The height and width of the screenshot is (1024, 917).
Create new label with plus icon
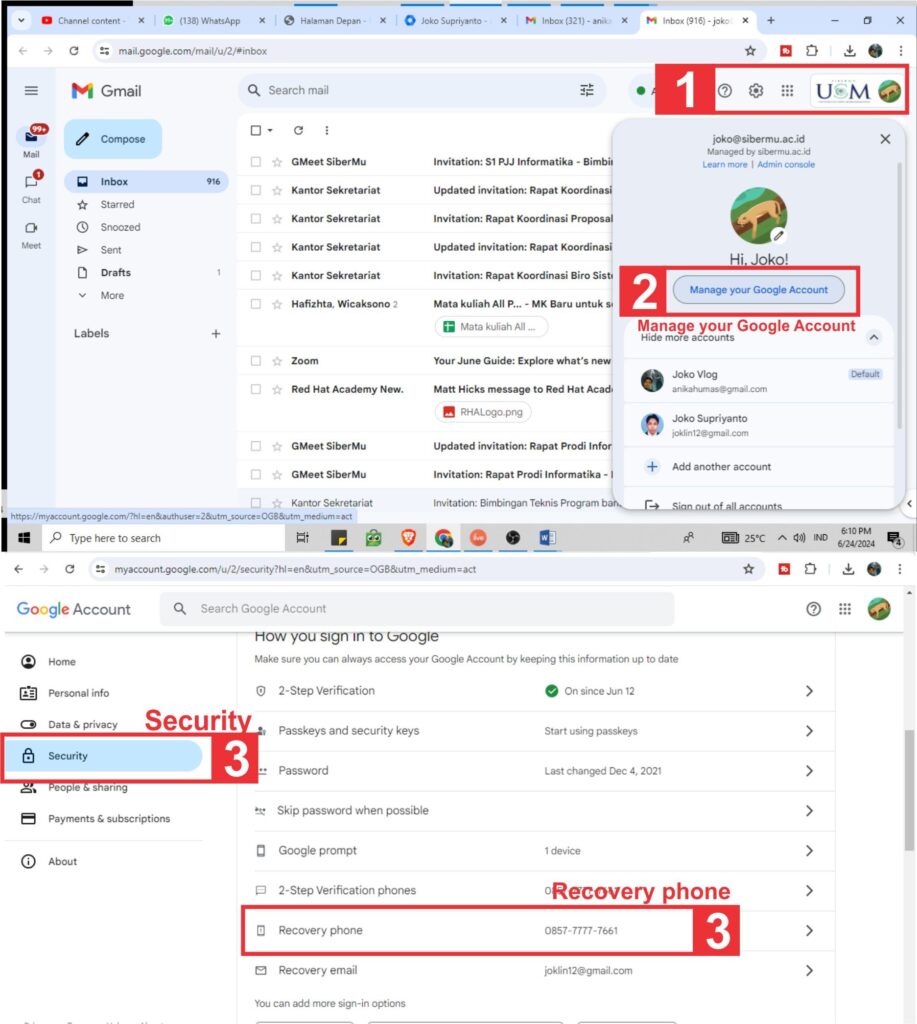coord(215,334)
